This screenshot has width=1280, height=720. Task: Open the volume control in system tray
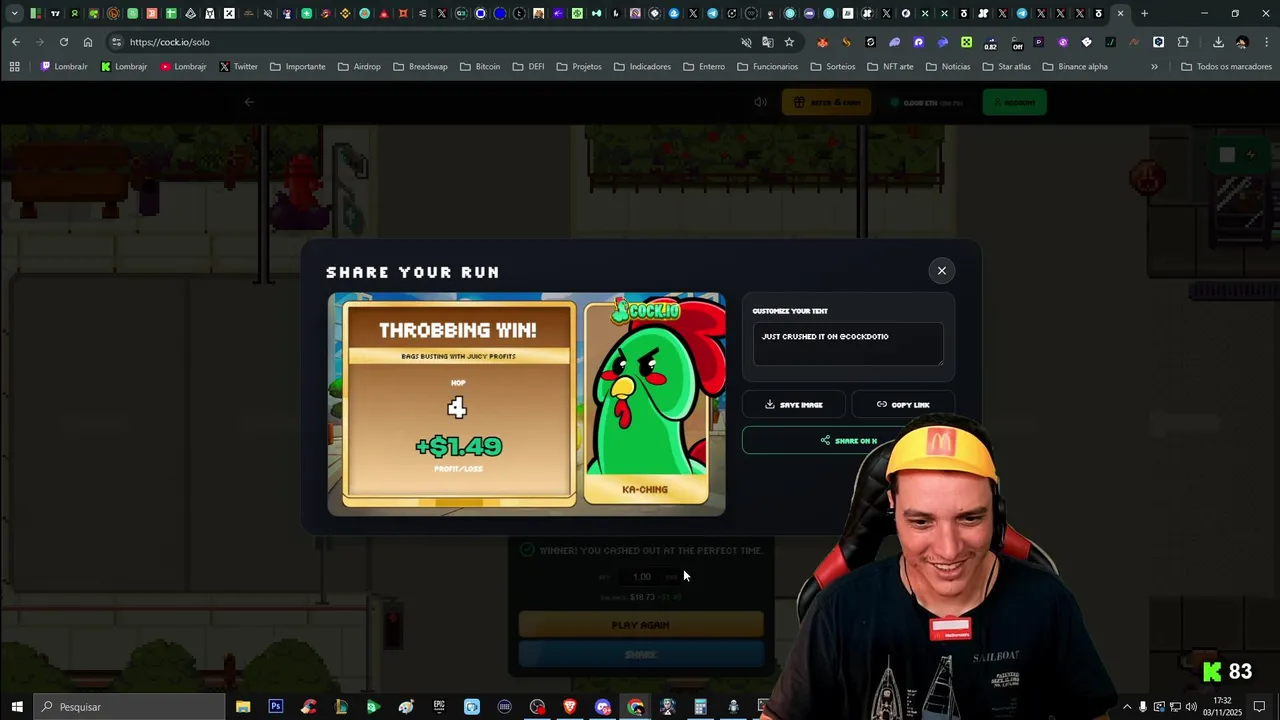[1191, 707]
